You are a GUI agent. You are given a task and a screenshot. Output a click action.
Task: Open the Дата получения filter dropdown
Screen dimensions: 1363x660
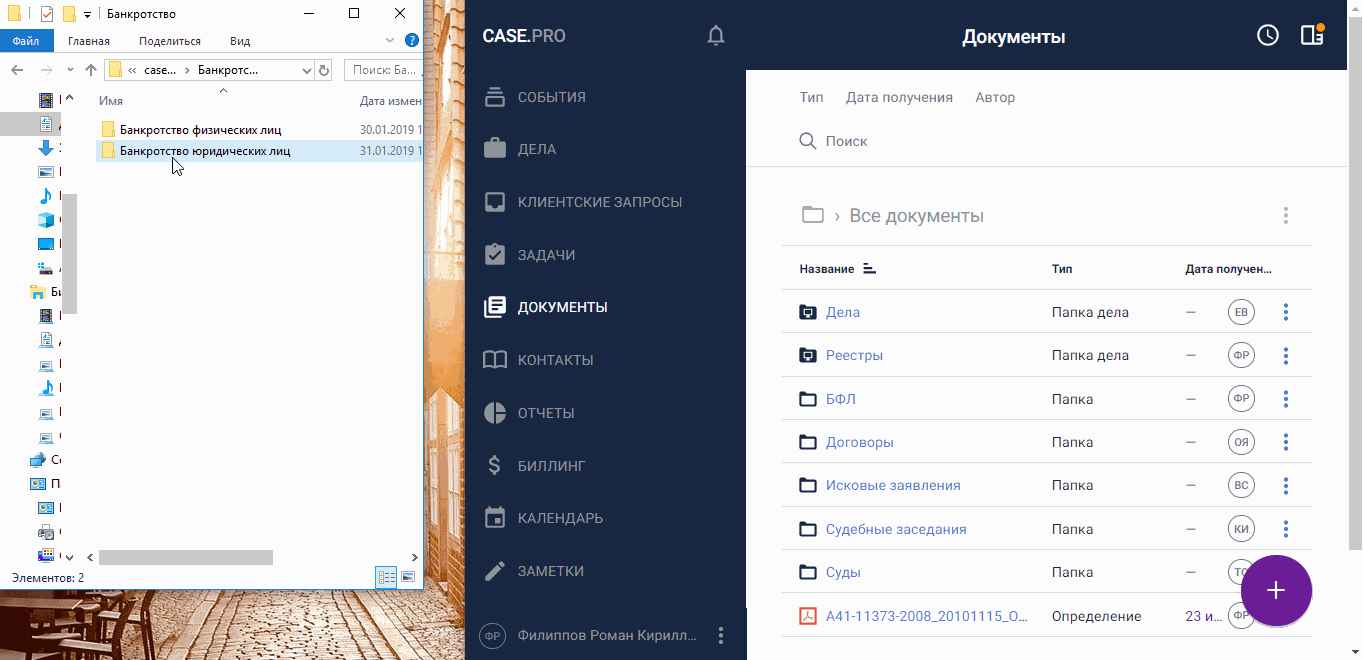899,97
